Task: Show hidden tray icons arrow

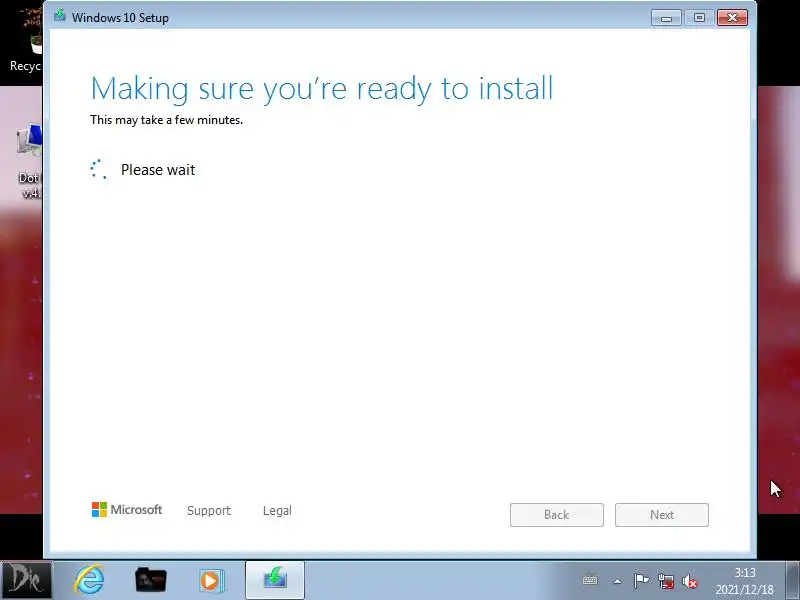Action: [617, 581]
